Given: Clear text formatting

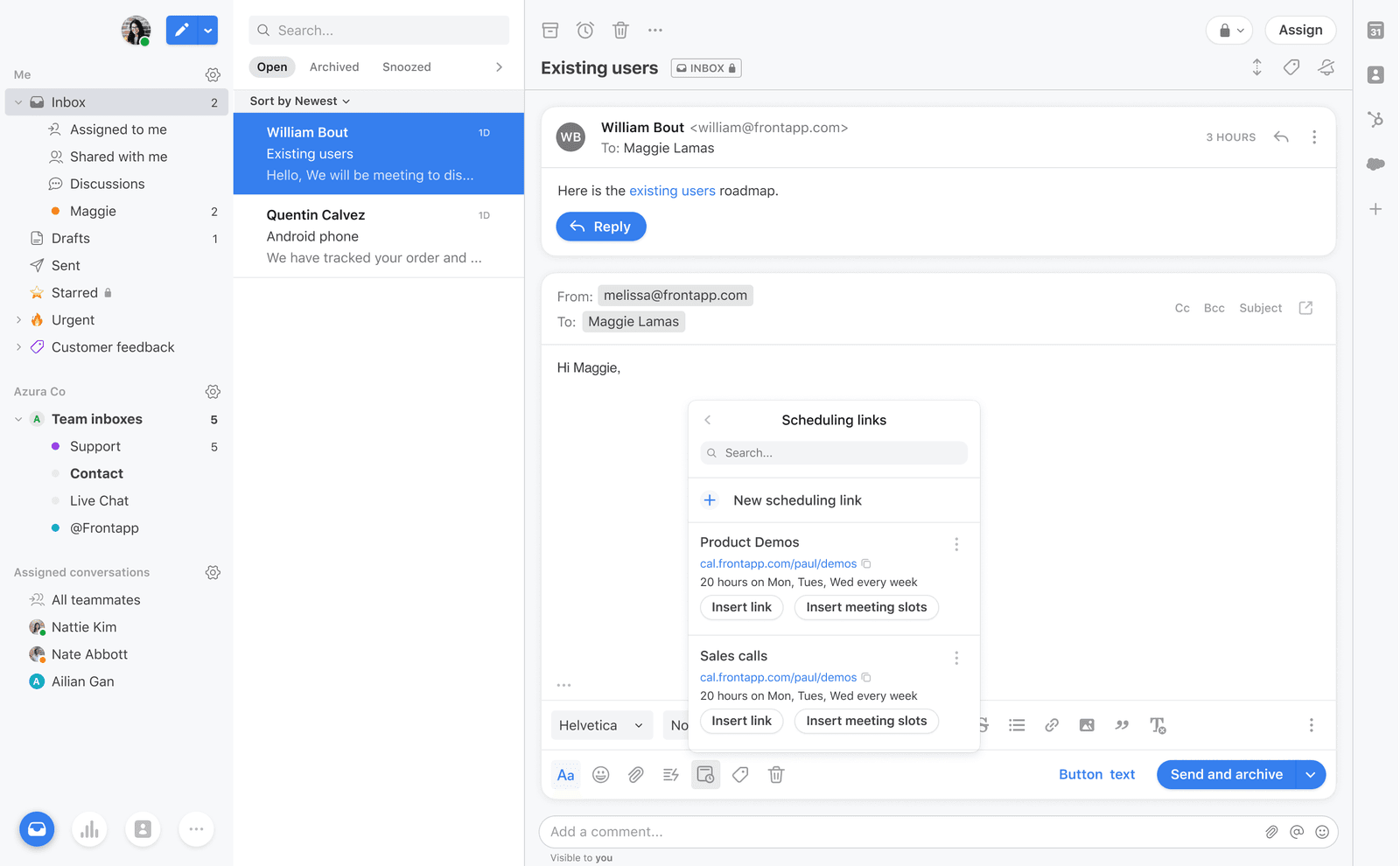Looking at the screenshot, I should (1158, 725).
